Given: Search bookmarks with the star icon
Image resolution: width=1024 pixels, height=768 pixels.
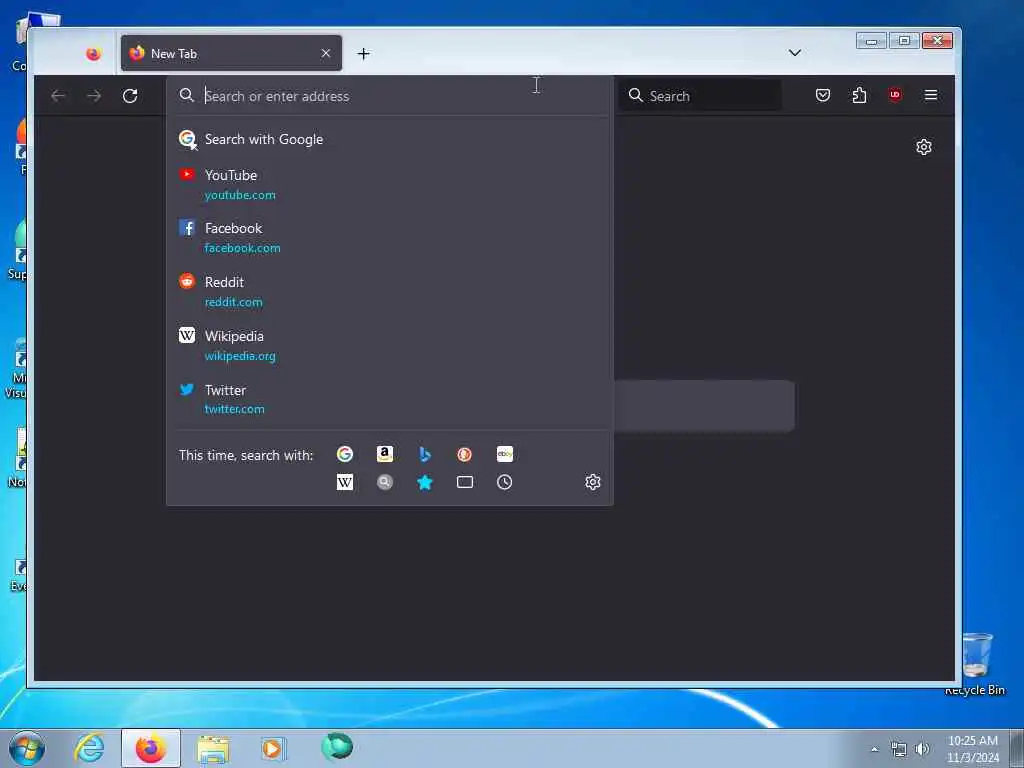Looking at the screenshot, I should 424,482.
